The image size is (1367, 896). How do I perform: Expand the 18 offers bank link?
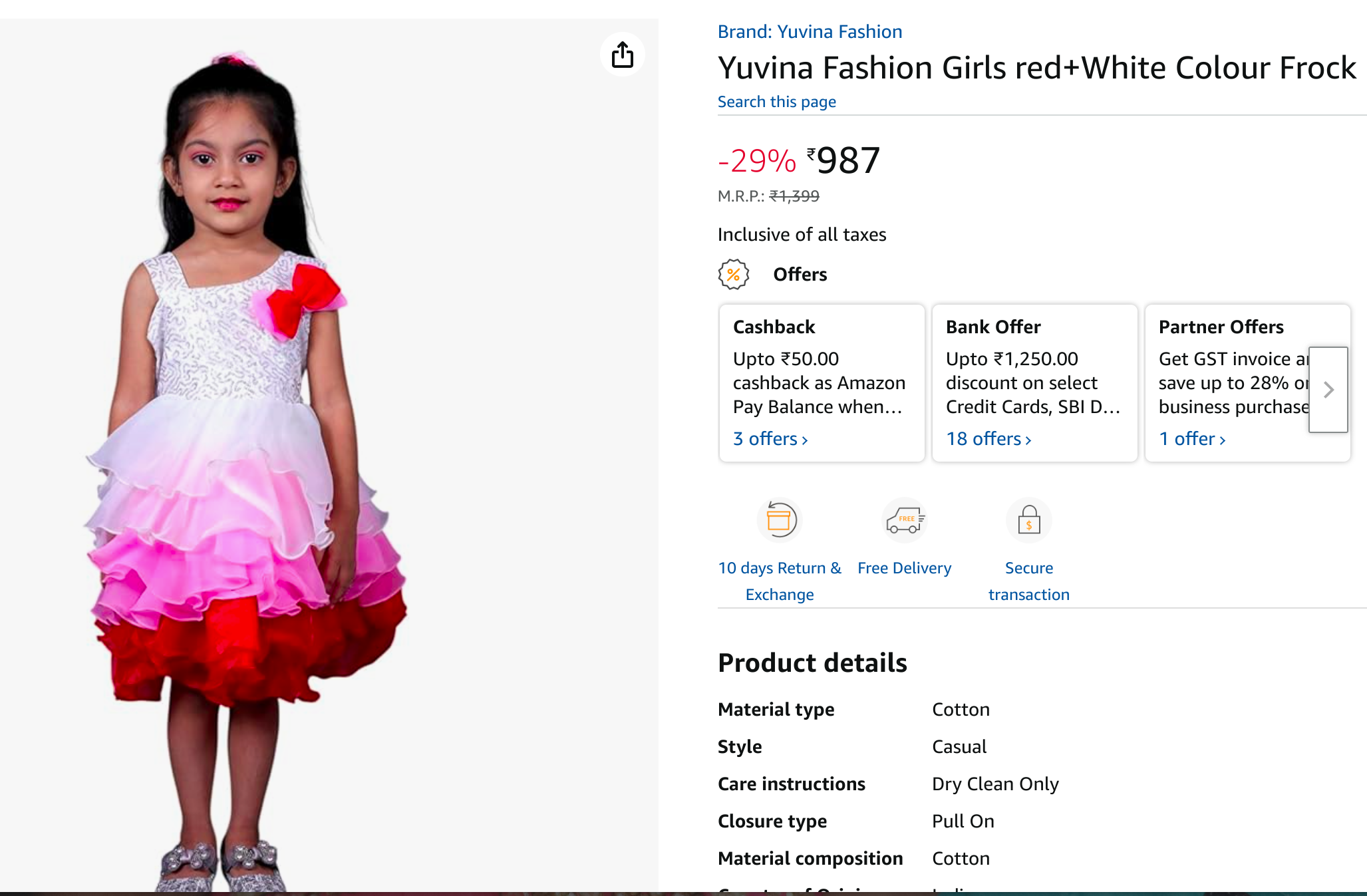pyautogui.click(x=988, y=439)
